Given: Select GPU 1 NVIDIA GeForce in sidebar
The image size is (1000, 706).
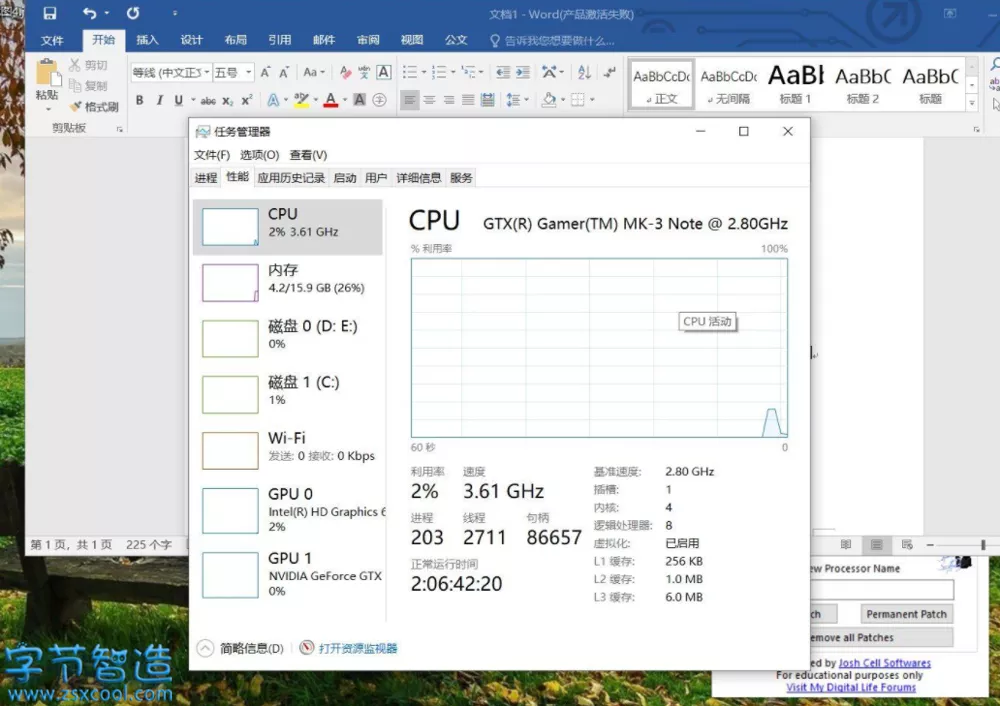Looking at the screenshot, I should click(288, 574).
